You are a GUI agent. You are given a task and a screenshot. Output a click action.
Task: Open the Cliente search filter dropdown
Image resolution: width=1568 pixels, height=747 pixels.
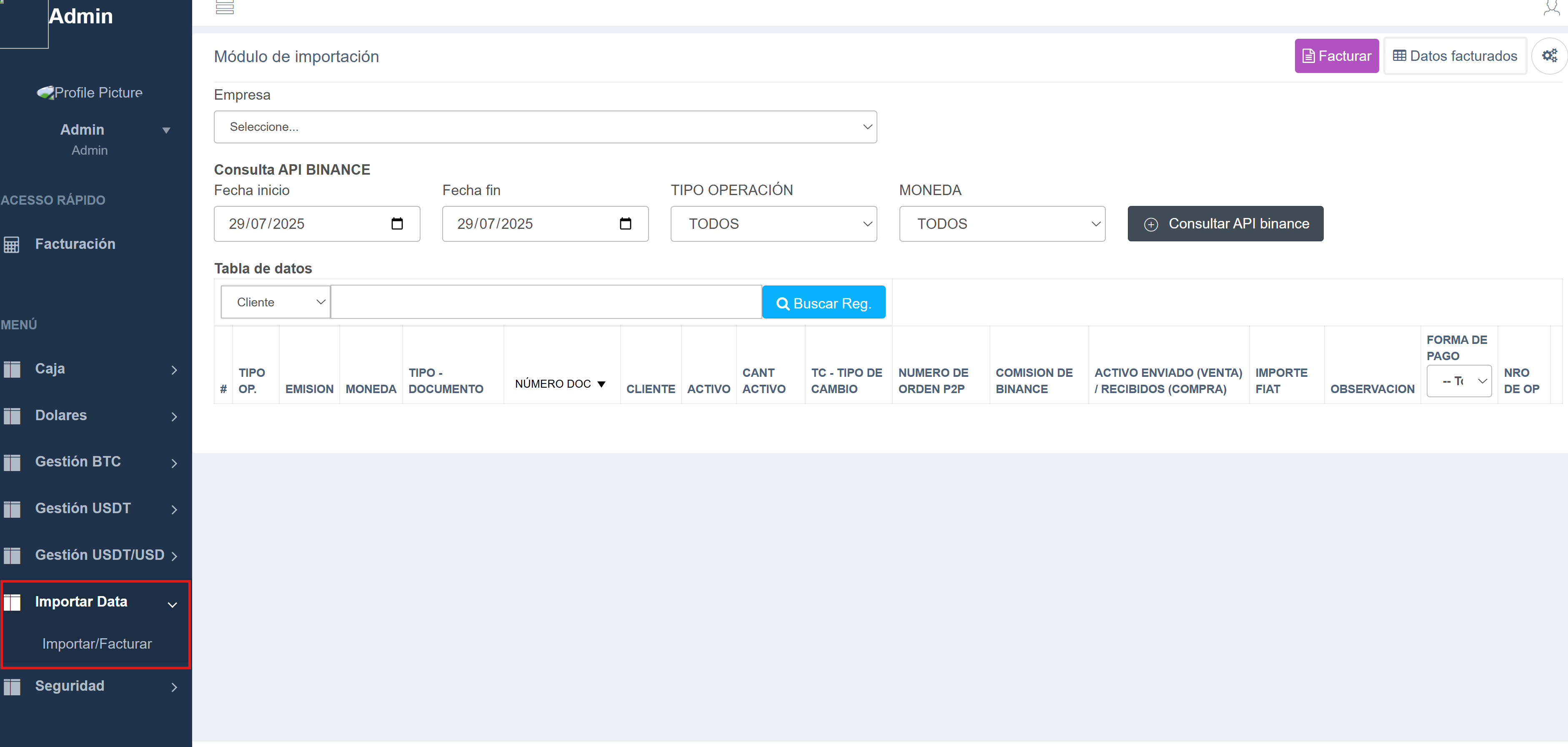[275, 302]
